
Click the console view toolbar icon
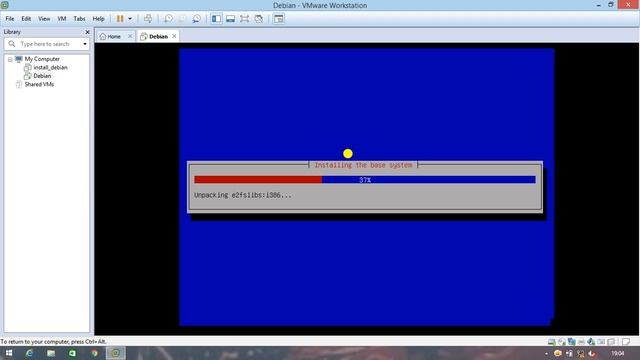point(279,19)
